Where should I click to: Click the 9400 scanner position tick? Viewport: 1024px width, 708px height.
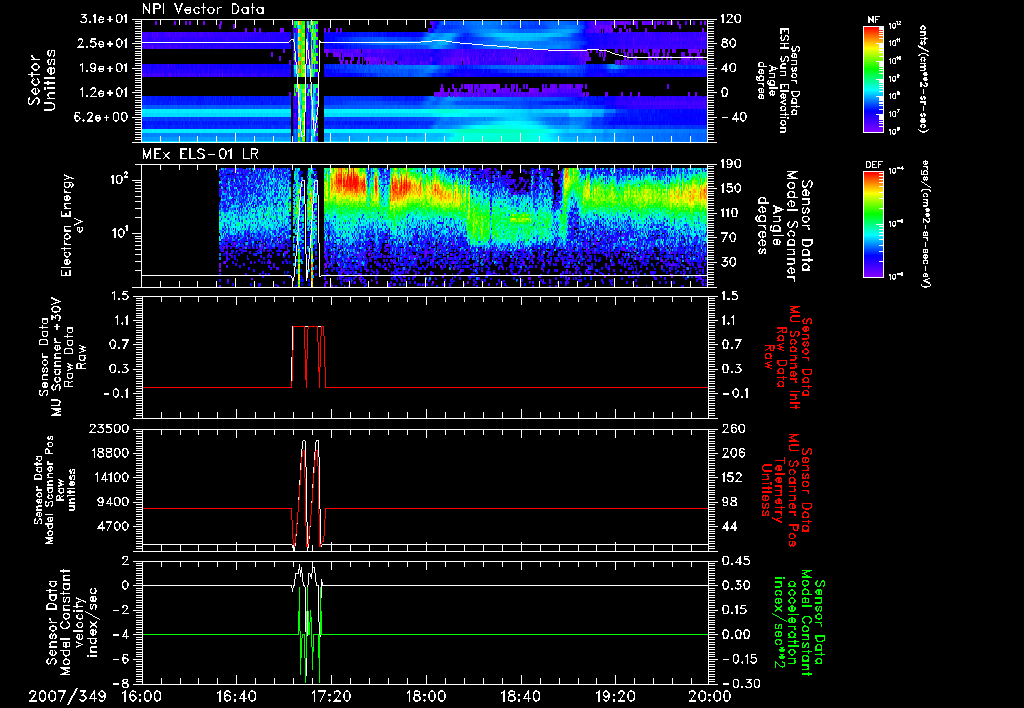(x=114, y=502)
